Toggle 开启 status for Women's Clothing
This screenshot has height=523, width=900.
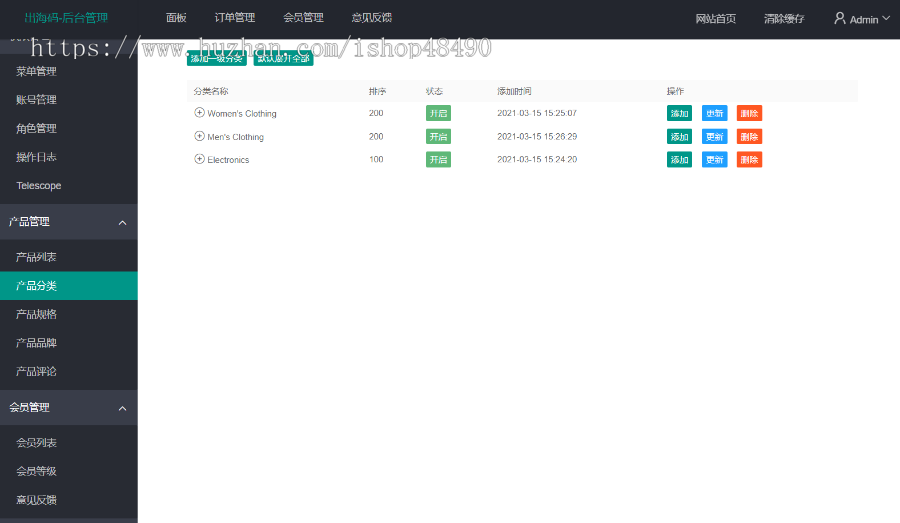pyautogui.click(x=438, y=113)
